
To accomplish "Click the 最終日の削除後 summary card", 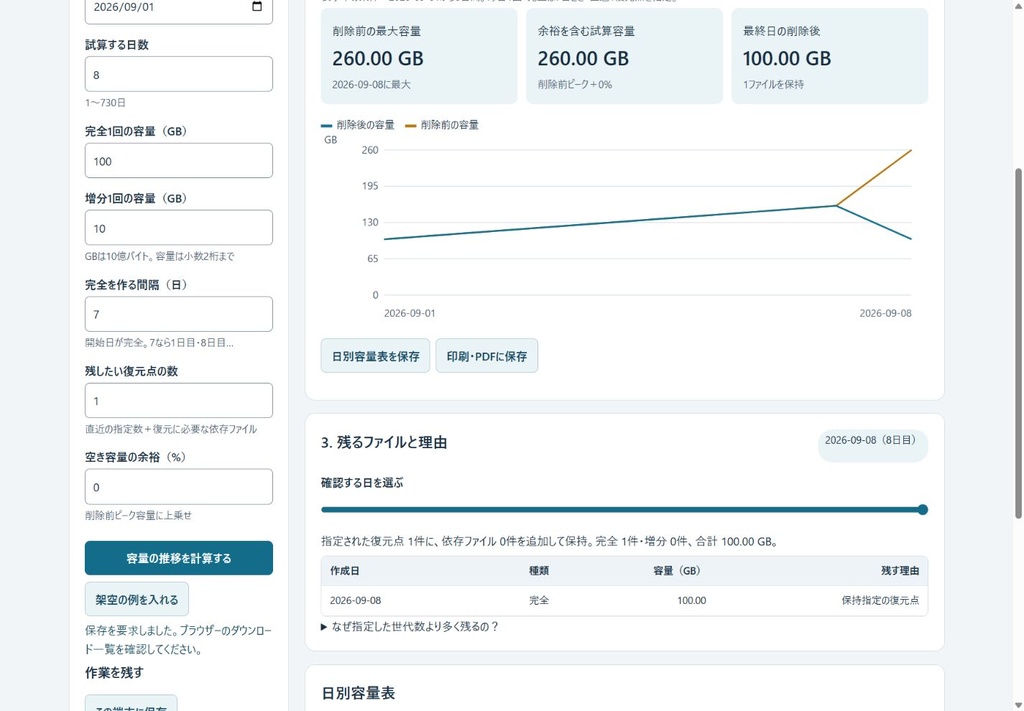I will 829,56.
